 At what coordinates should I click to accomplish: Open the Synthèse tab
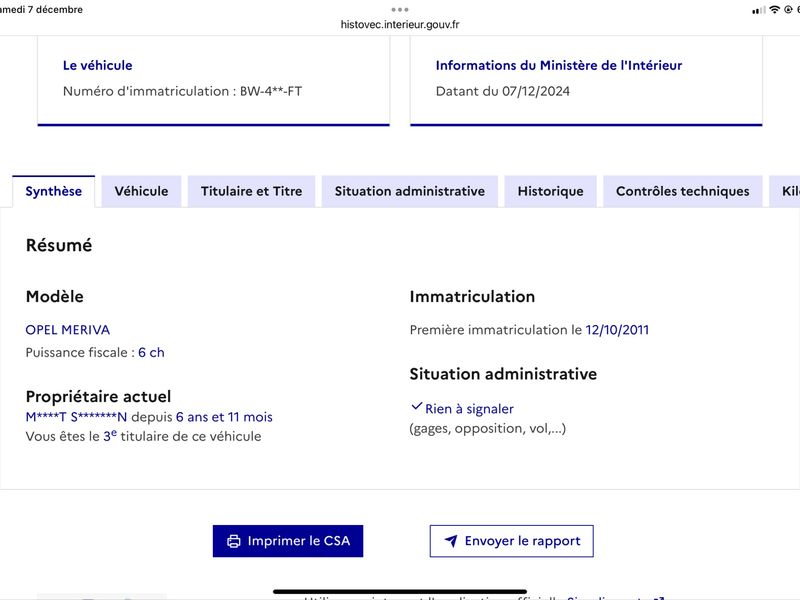point(54,191)
